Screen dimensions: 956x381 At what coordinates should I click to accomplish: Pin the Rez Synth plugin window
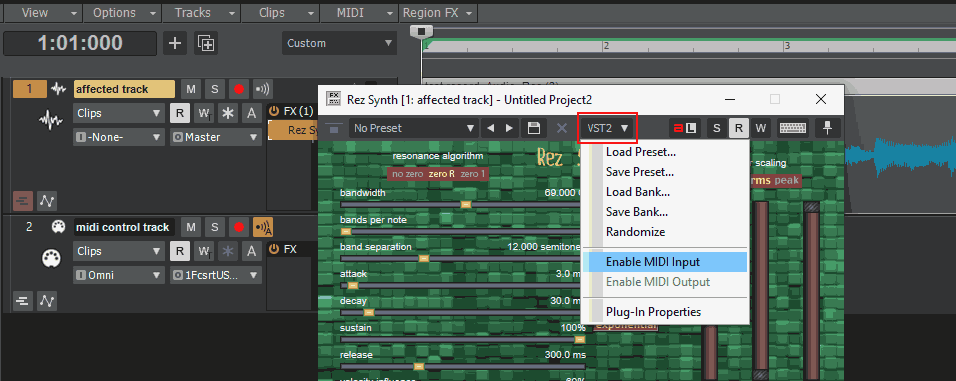[x=827, y=128]
